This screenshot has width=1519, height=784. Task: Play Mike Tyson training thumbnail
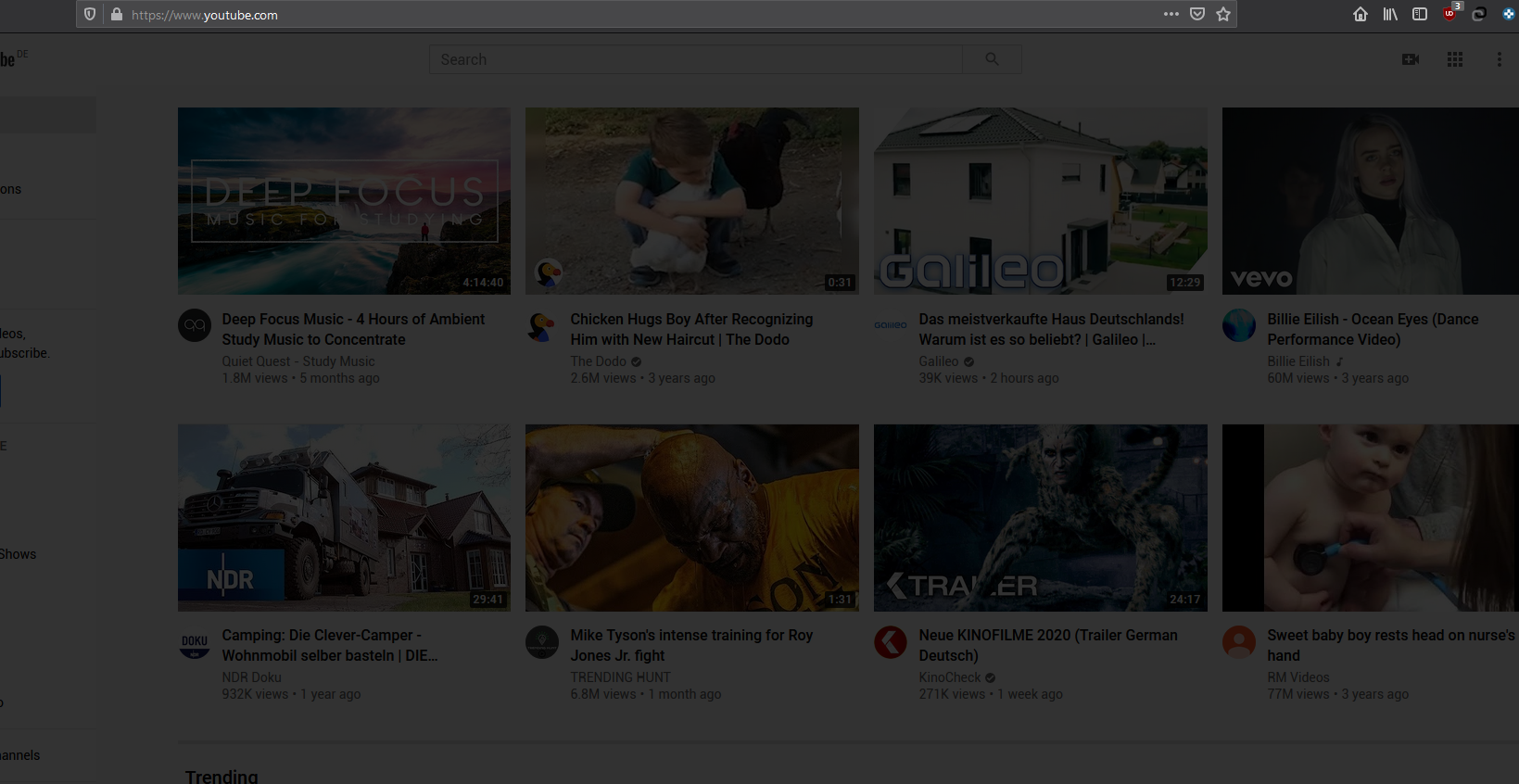[x=692, y=518]
